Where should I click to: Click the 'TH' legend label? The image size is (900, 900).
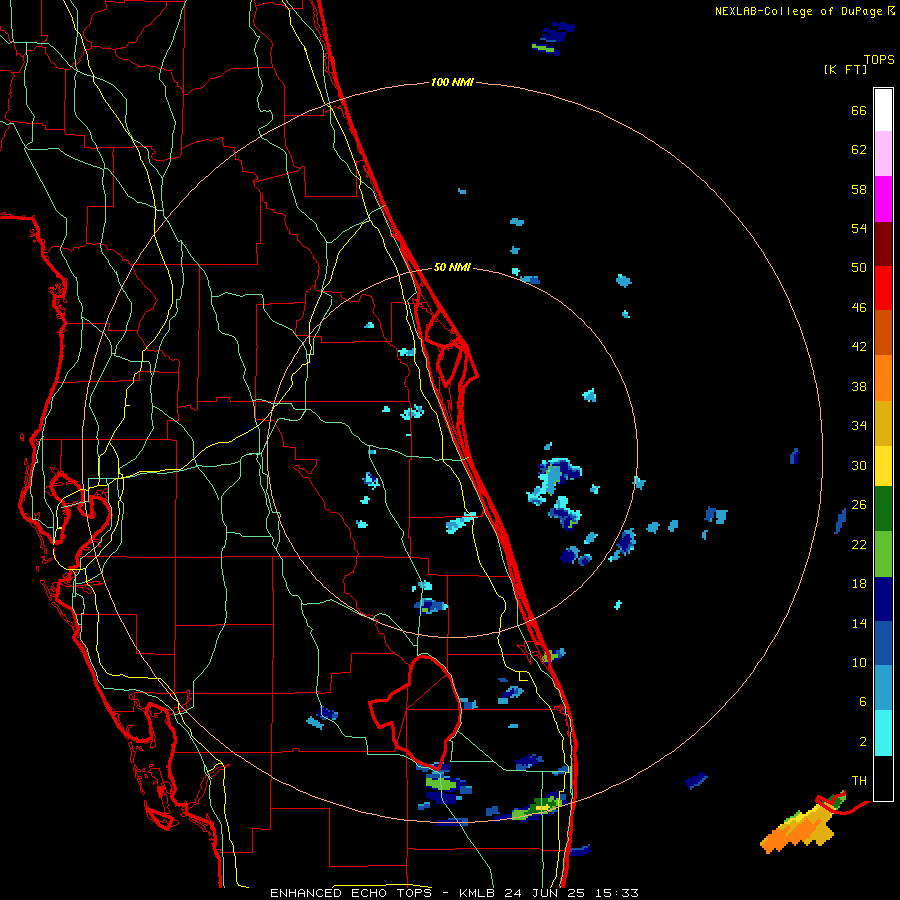[x=859, y=781]
